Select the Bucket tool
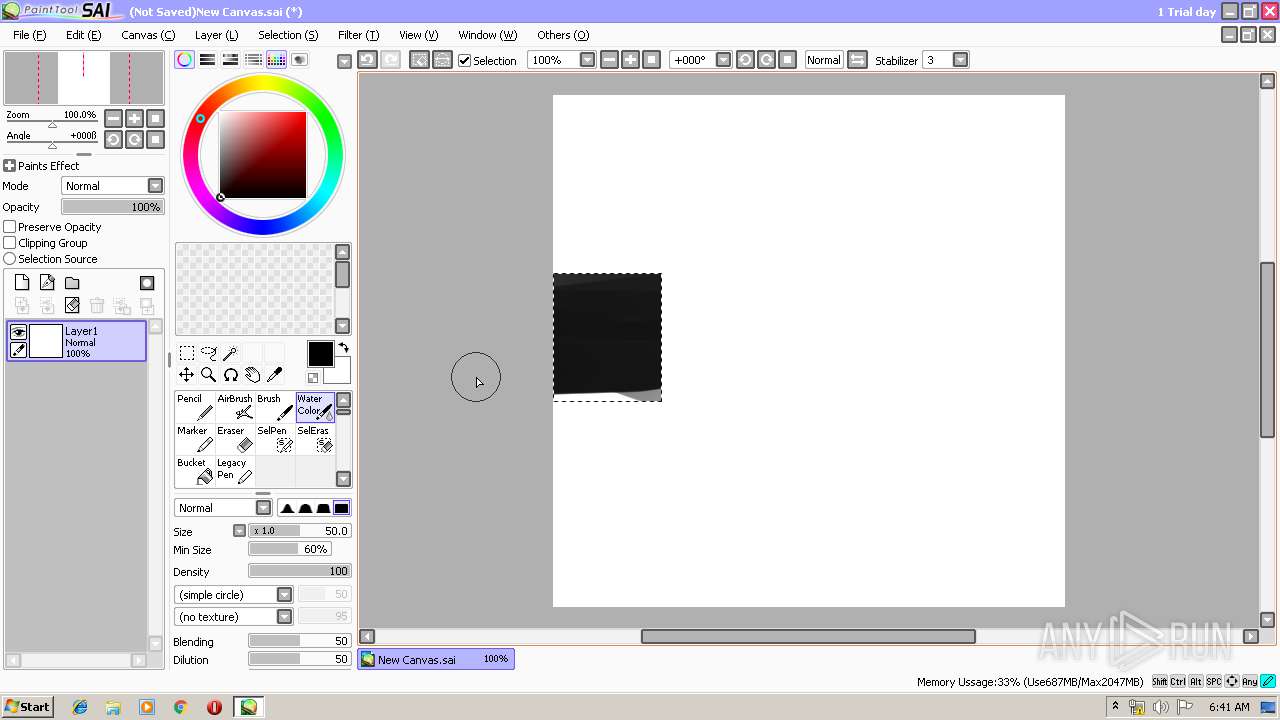 coord(194,470)
